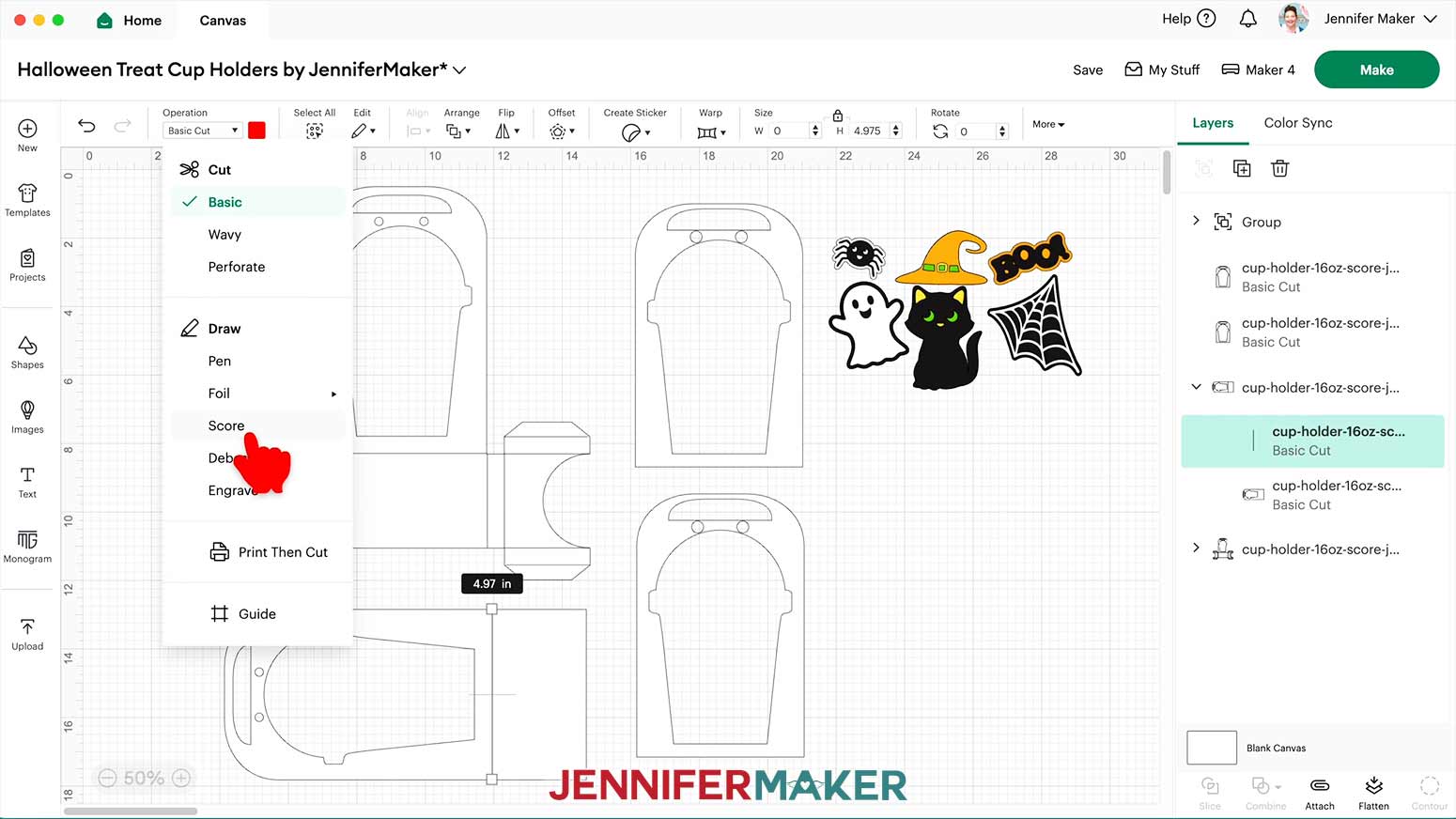Select the ghost image on canvas
Image resolution: width=1456 pixels, height=819 pixels.
pyautogui.click(x=867, y=325)
